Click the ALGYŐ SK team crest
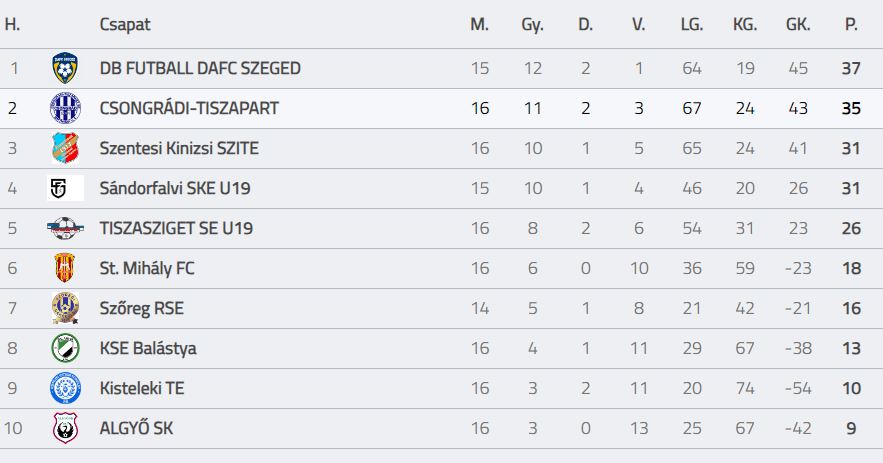Screen dimensions: 883x463 (x=65, y=428)
